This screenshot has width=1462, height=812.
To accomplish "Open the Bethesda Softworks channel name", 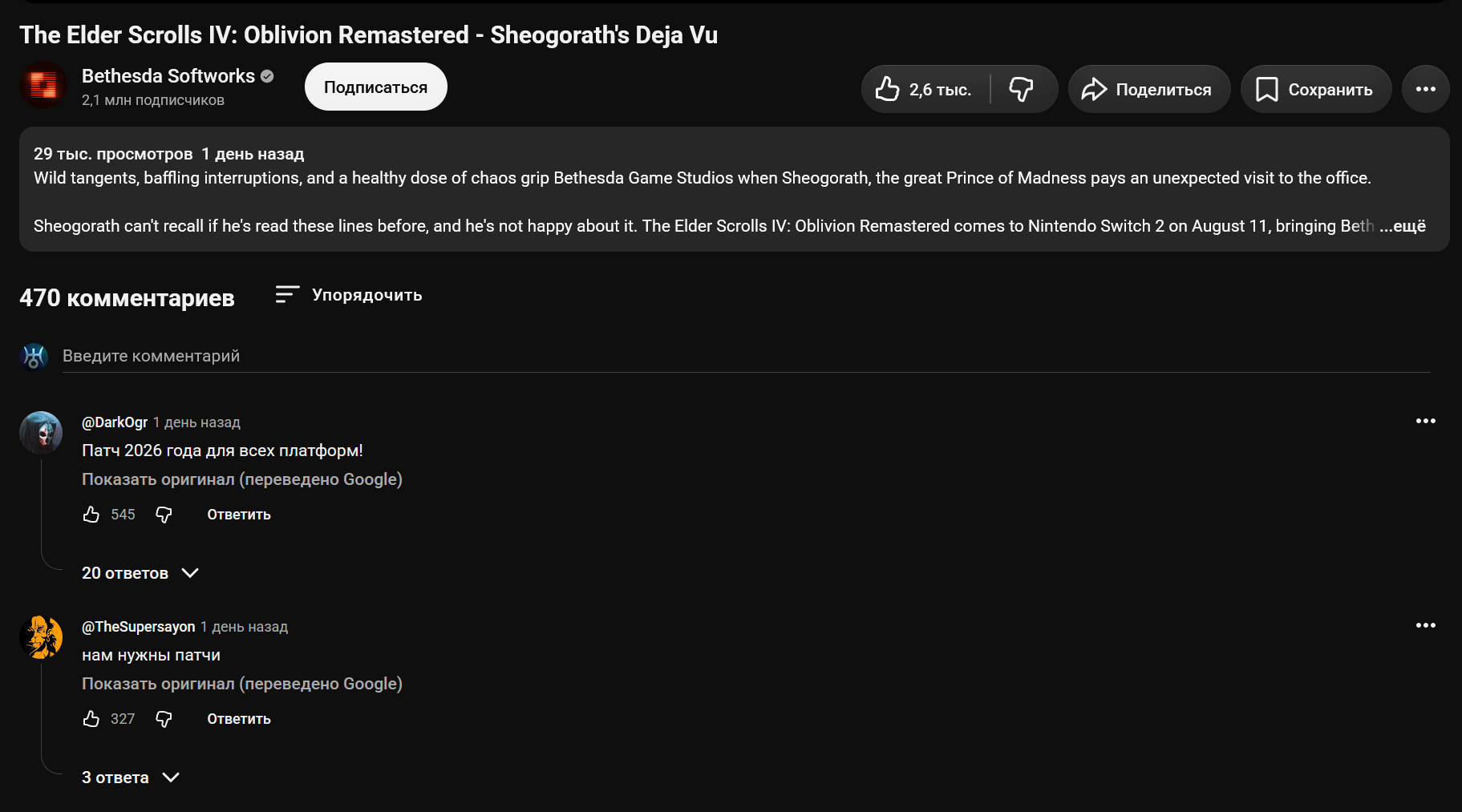I will click(x=168, y=76).
